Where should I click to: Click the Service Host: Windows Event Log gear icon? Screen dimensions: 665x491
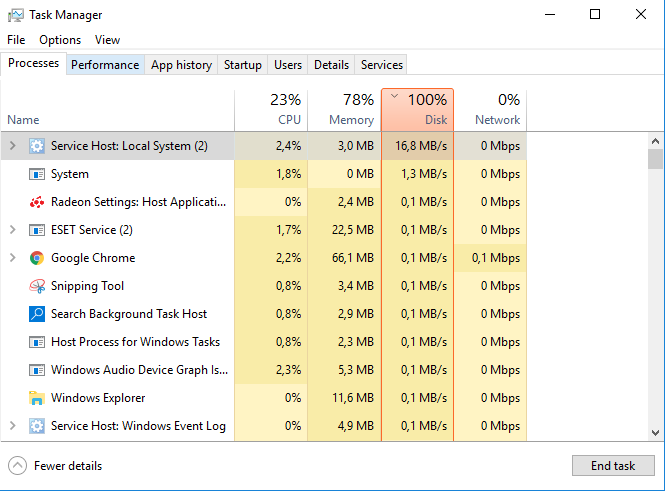pyautogui.click(x=37, y=426)
